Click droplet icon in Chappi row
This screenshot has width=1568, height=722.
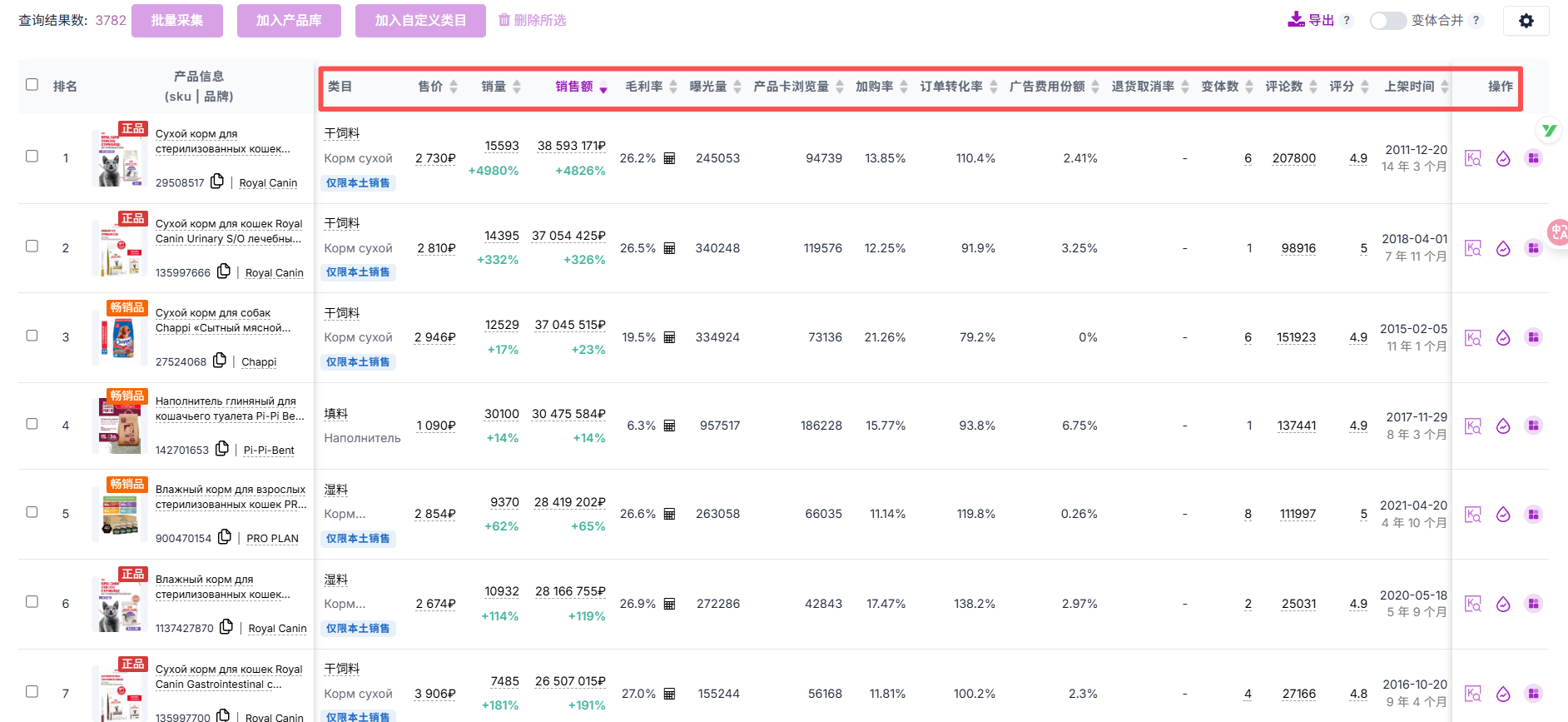pyautogui.click(x=1503, y=337)
